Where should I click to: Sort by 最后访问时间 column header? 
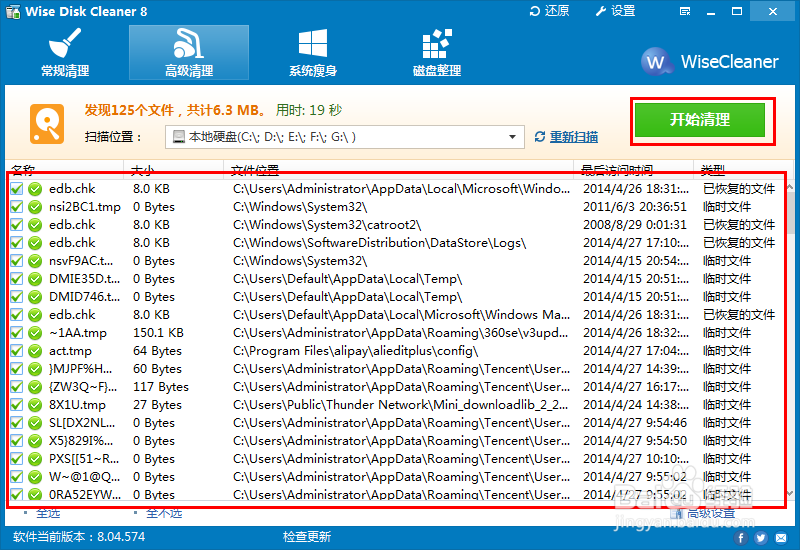click(x=634, y=170)
